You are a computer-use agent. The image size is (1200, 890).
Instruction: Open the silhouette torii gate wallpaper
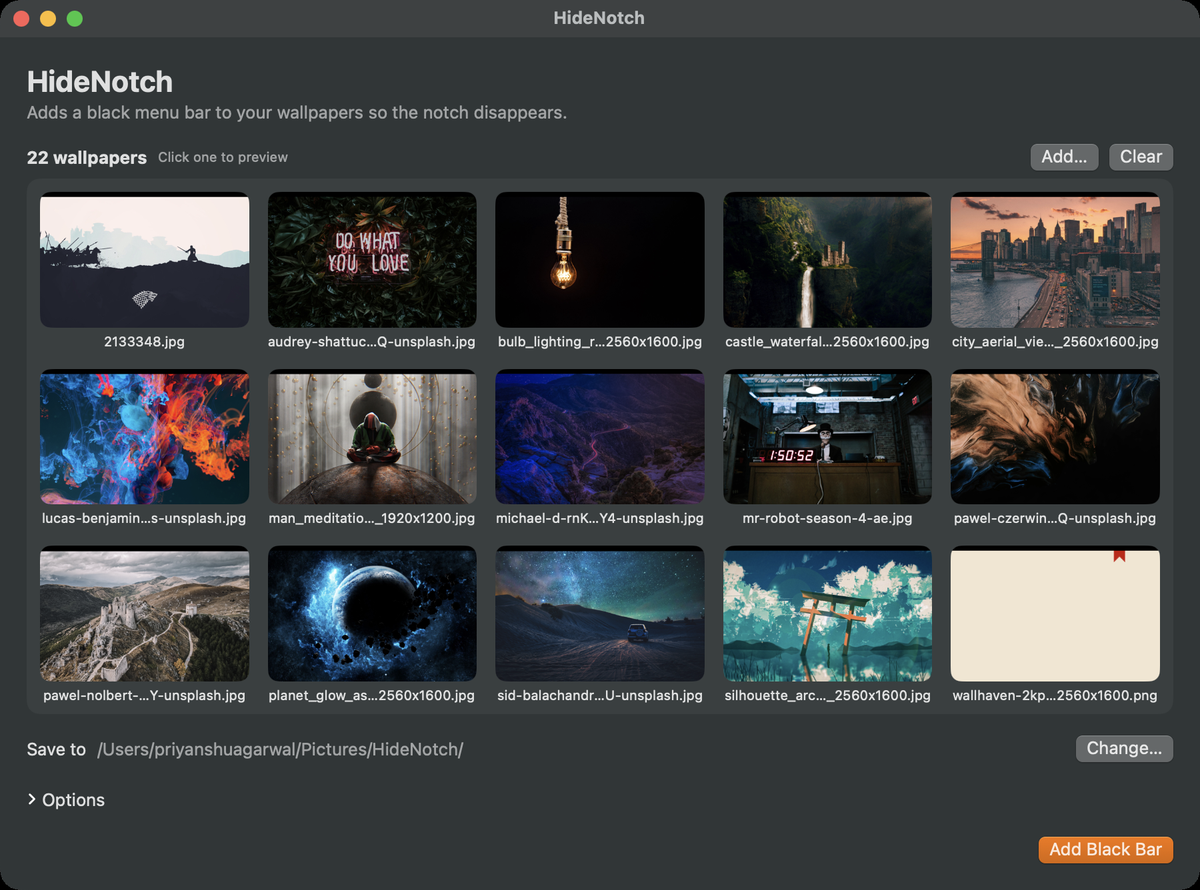827,614
